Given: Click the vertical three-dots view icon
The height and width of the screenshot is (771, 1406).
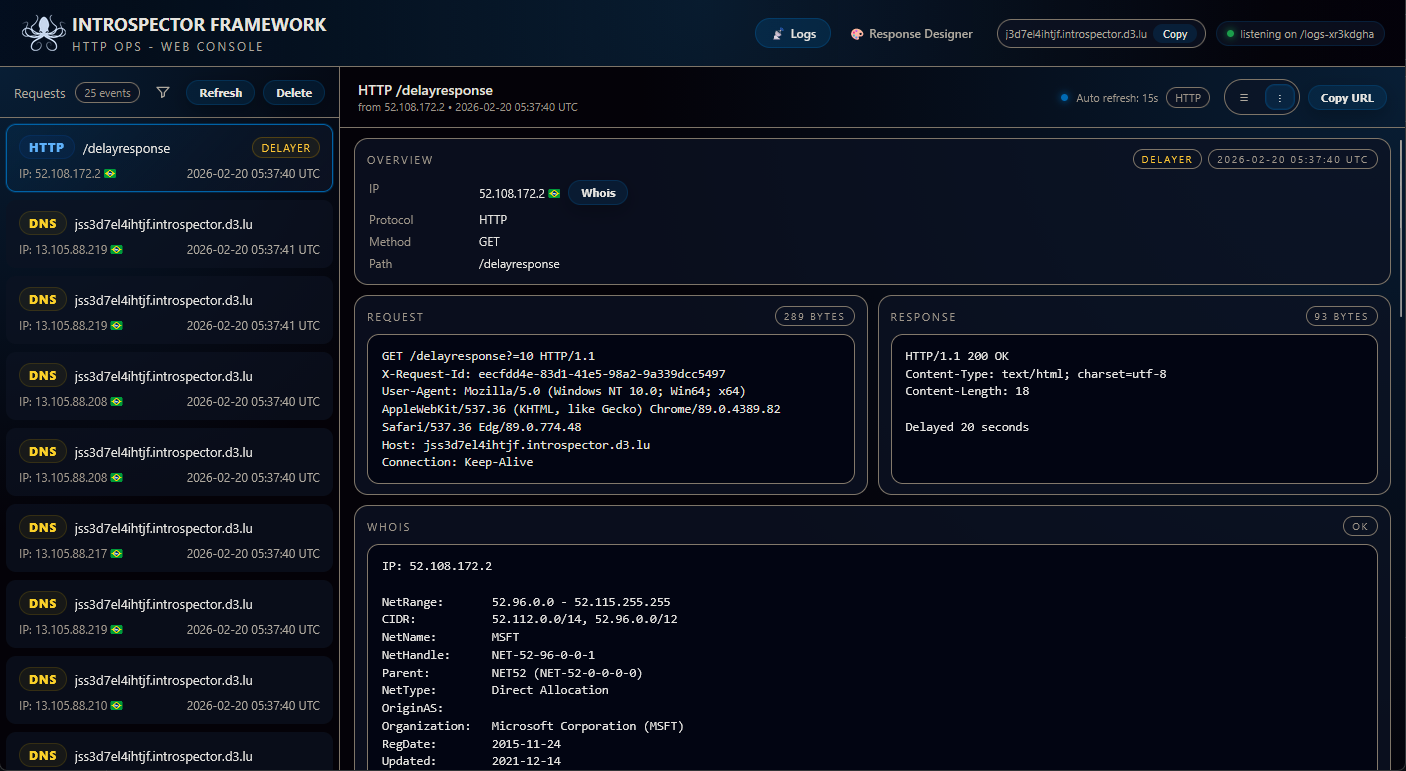Looking at the screenshot, I should [1280, 98].
